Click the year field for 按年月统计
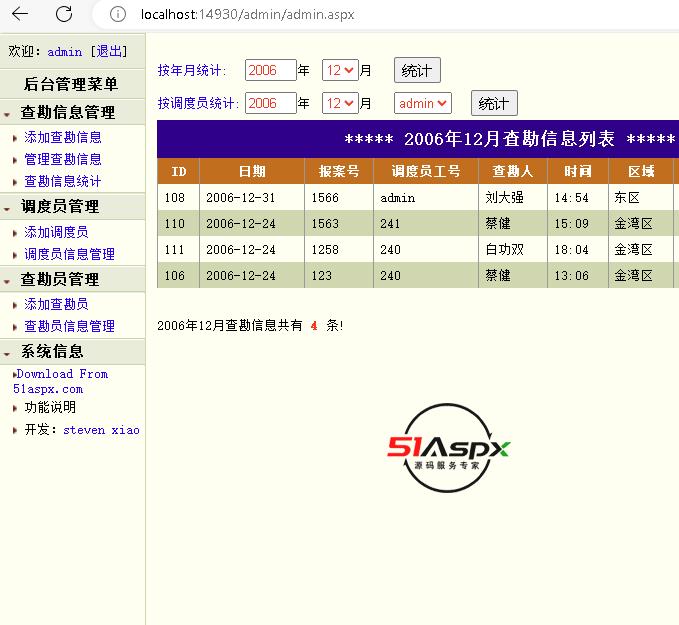Image resolution: width=679 pixels, height=625 pixels. click(270, 70)
